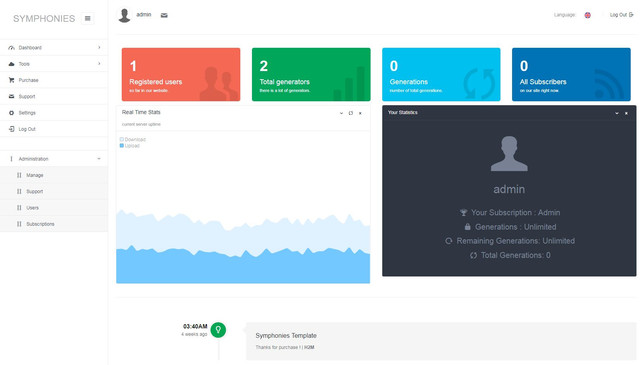Click the lock icon beside Generations
This screenshot has height=365, width=640.
click(467, 226)
